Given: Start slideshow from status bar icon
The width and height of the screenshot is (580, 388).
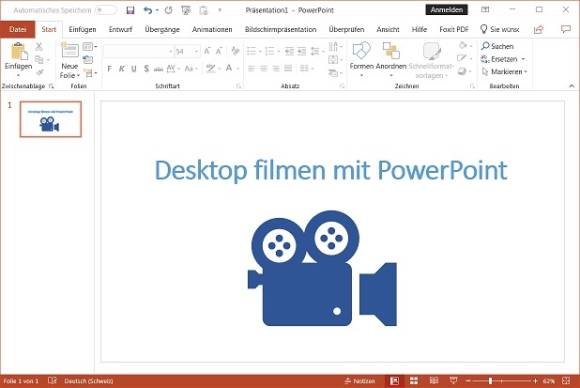Looking at the screenshot, I should tap(453, 381).
